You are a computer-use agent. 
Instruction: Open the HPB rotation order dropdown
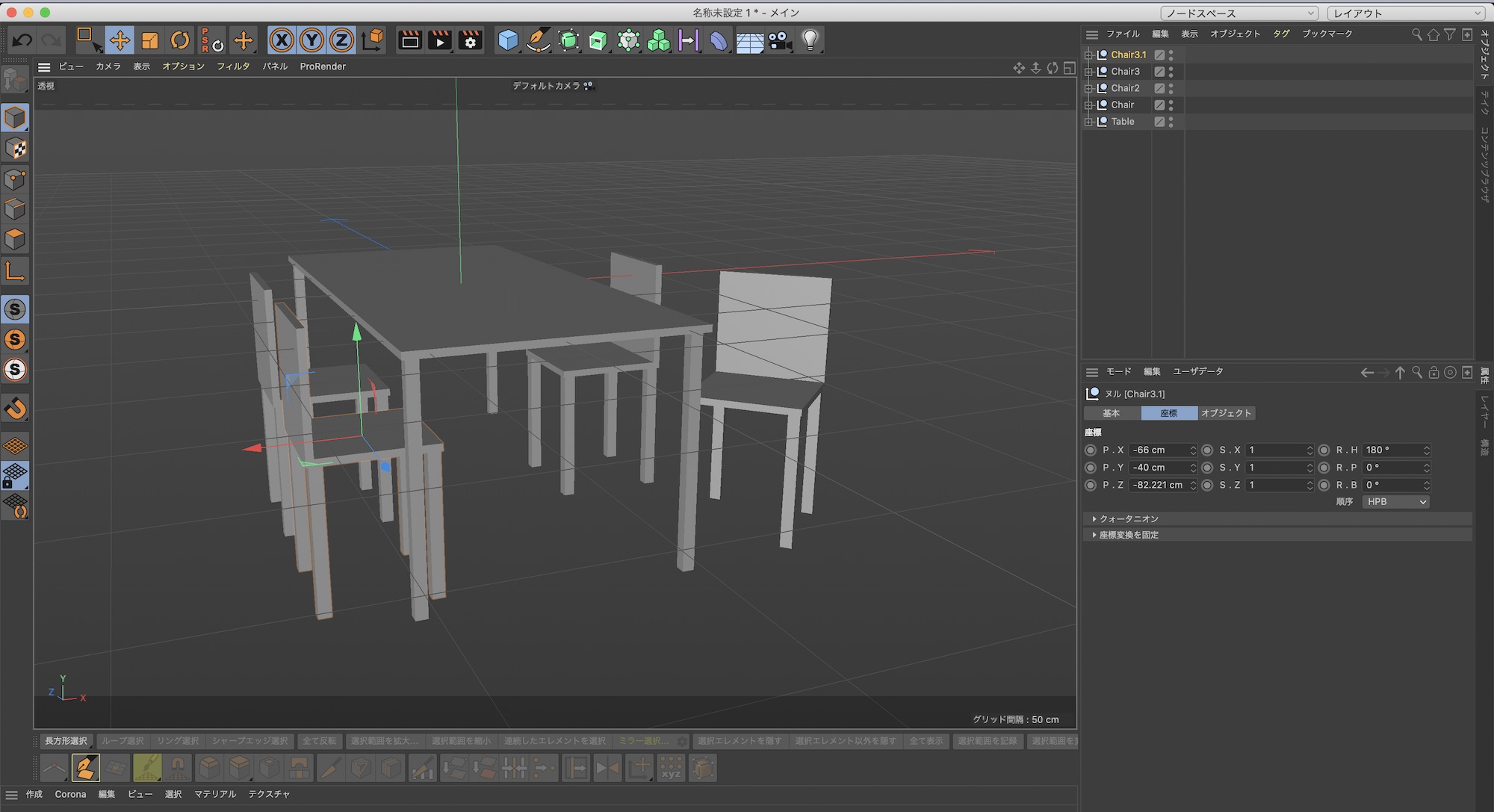[x=1396, y=502]
